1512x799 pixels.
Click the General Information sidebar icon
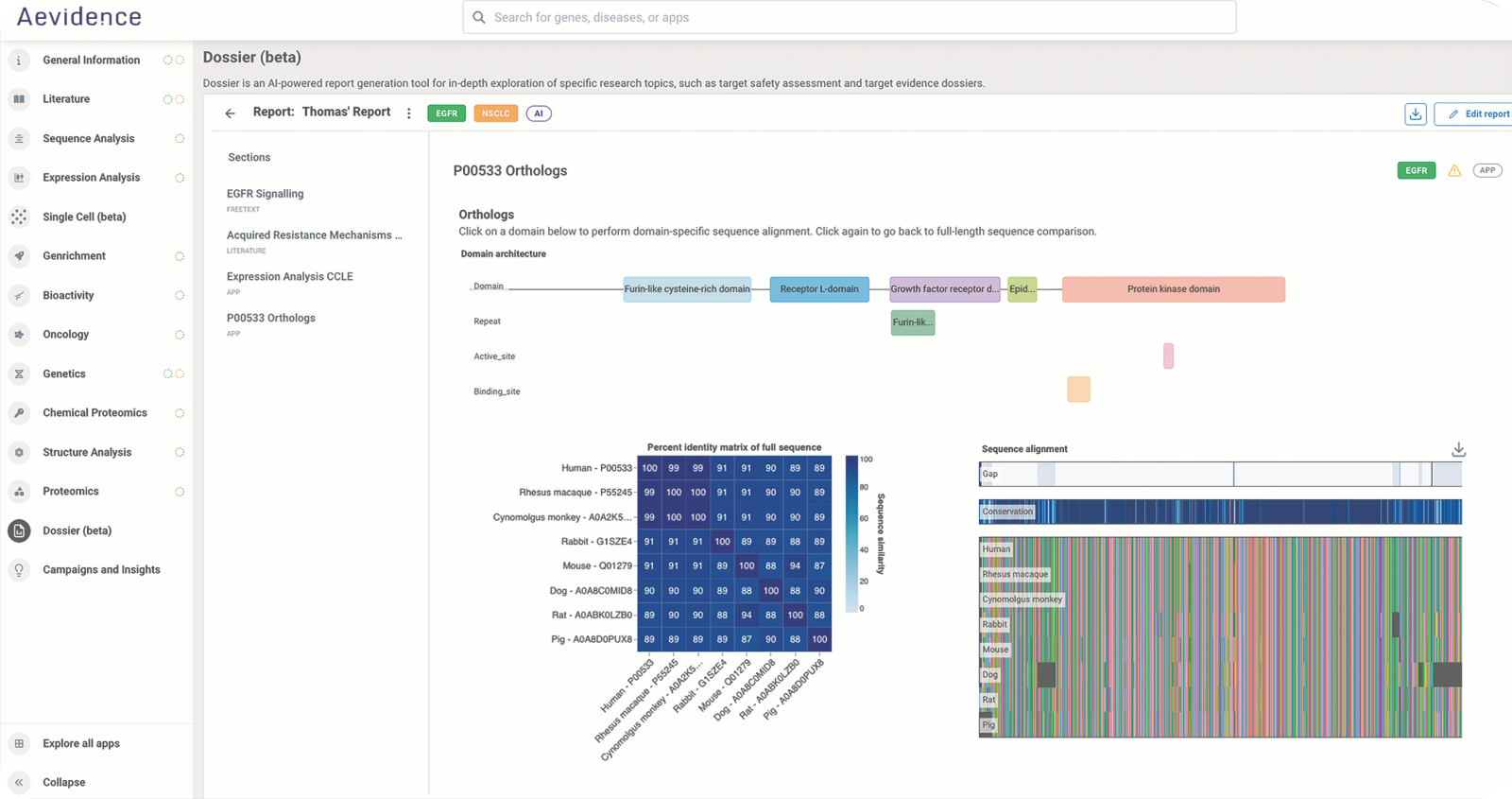pyautogui.click(x=19, y=60)
